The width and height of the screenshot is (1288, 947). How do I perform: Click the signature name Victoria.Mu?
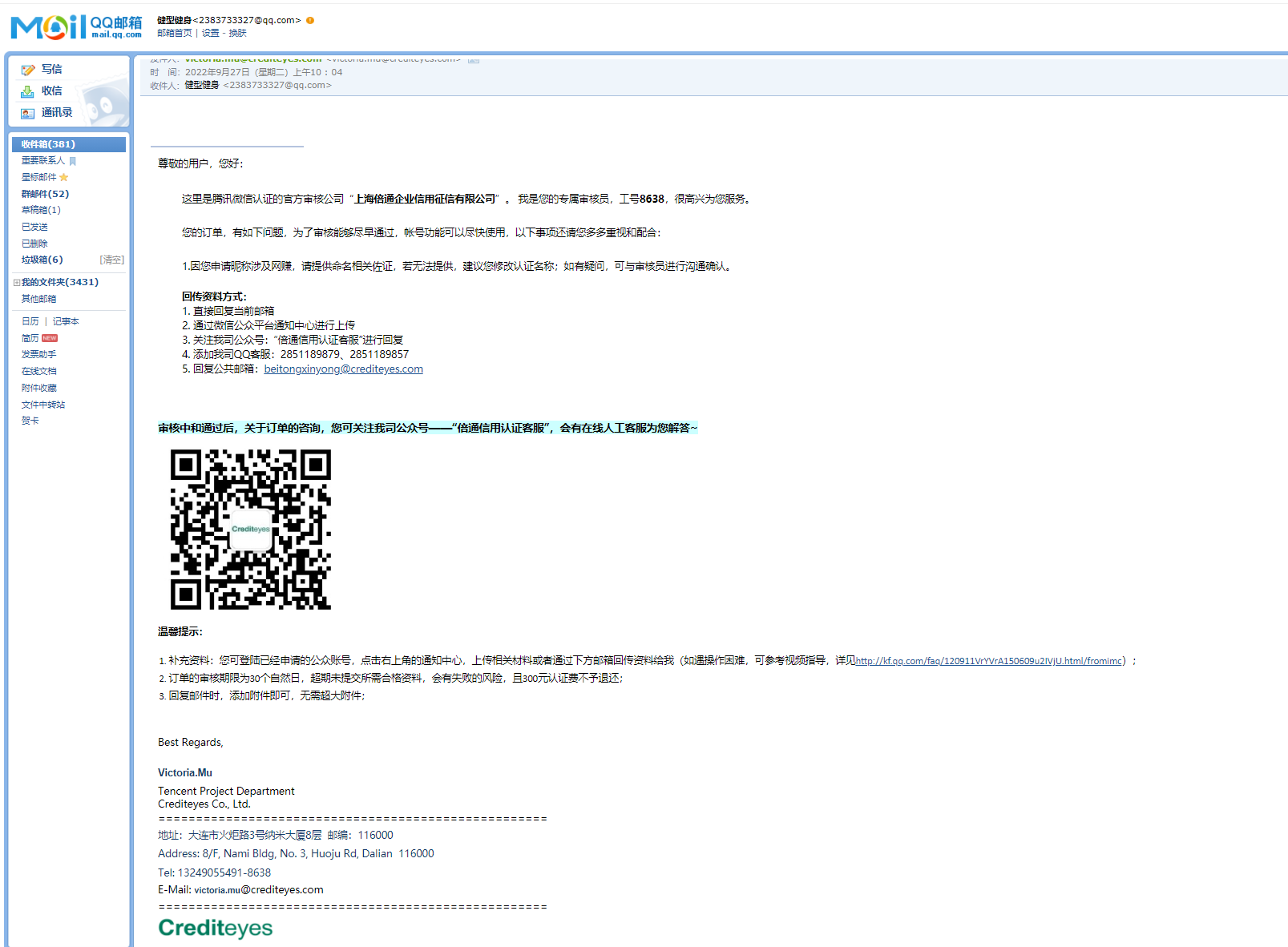coord(185,773)
